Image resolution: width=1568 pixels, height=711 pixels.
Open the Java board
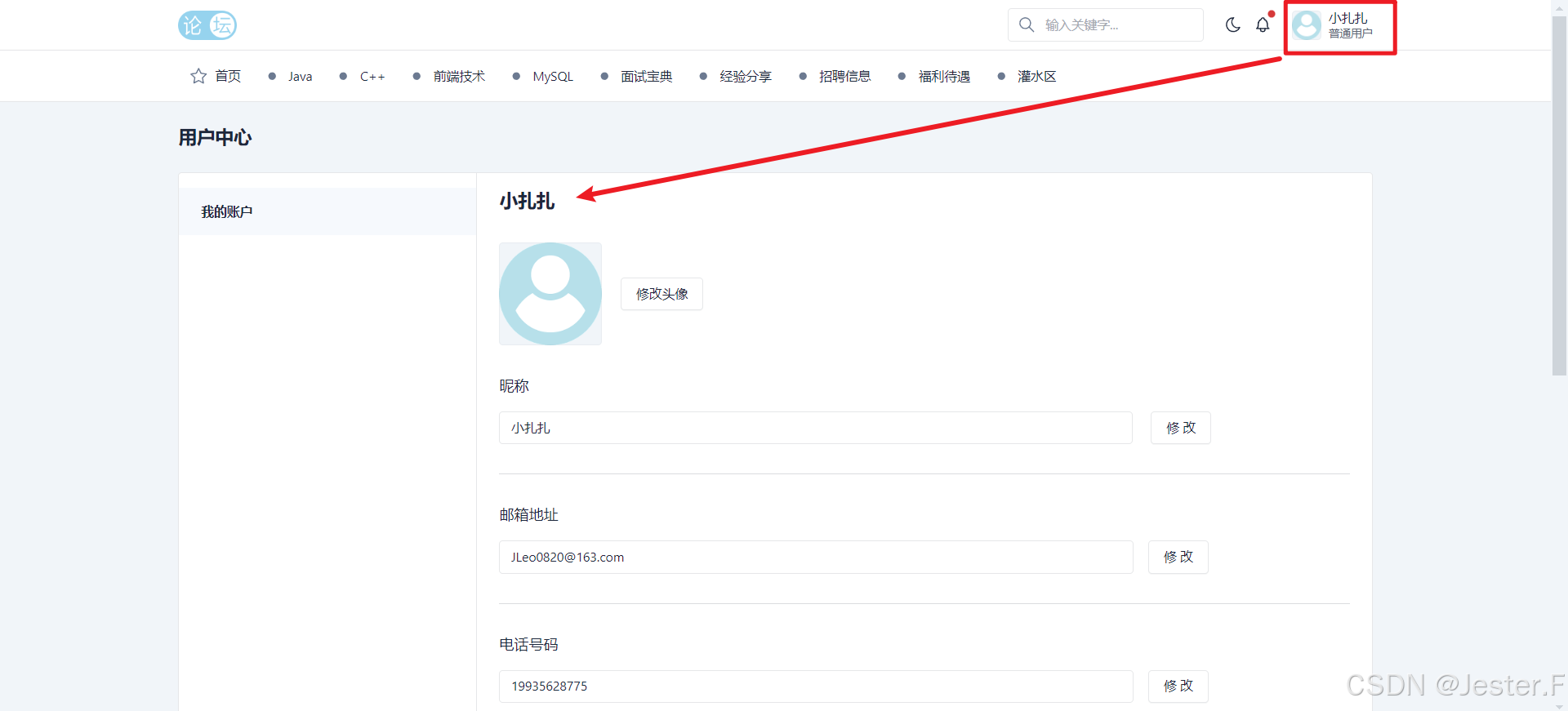(x=300, y=76)
